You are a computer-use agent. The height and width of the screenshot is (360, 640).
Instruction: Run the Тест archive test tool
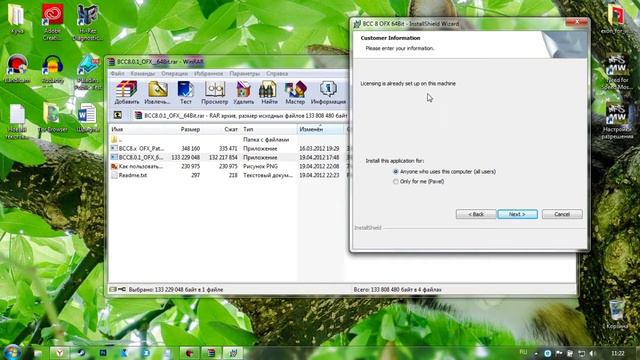(x=186, y=93)
